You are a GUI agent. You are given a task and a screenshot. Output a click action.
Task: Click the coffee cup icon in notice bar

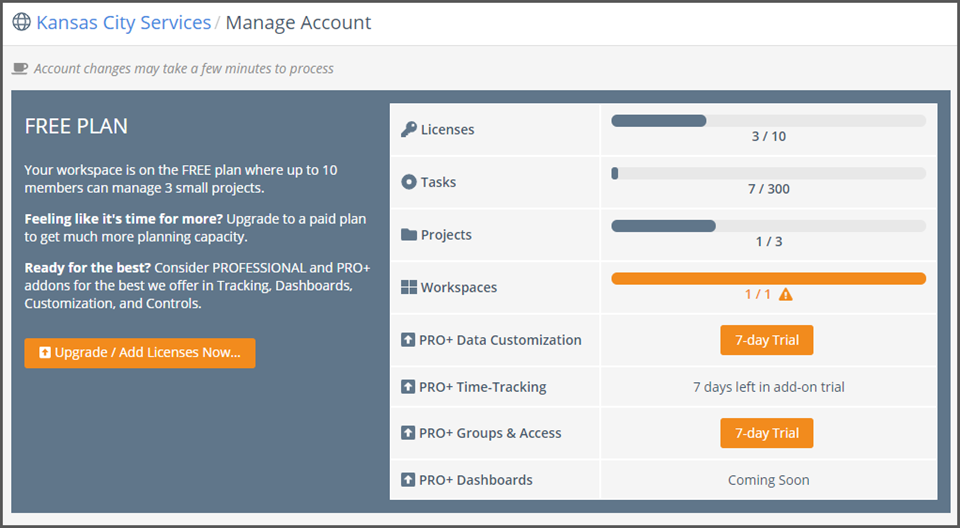[x=20, y=69]
